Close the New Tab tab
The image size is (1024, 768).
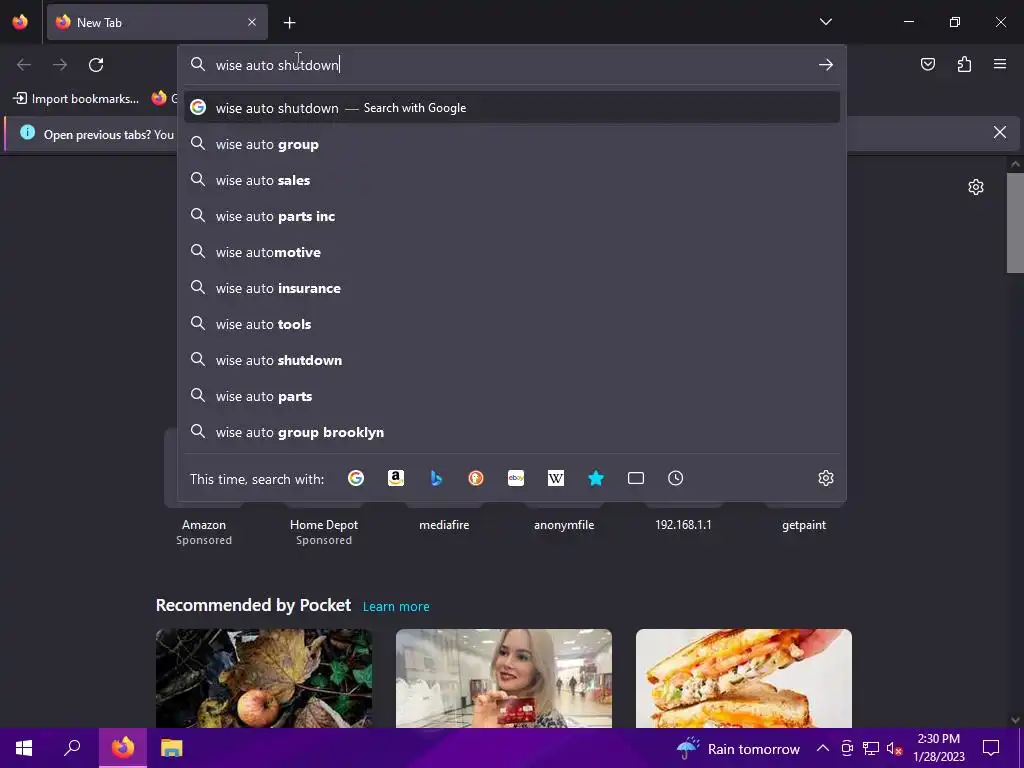(251, 22)
